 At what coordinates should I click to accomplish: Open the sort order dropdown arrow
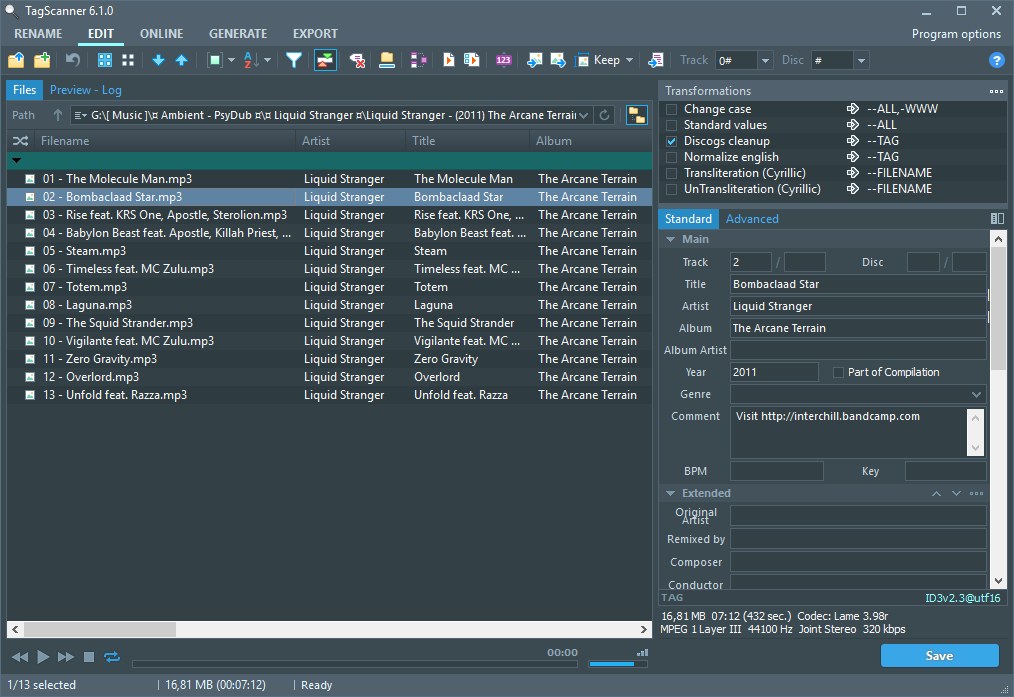coord(267,60)
